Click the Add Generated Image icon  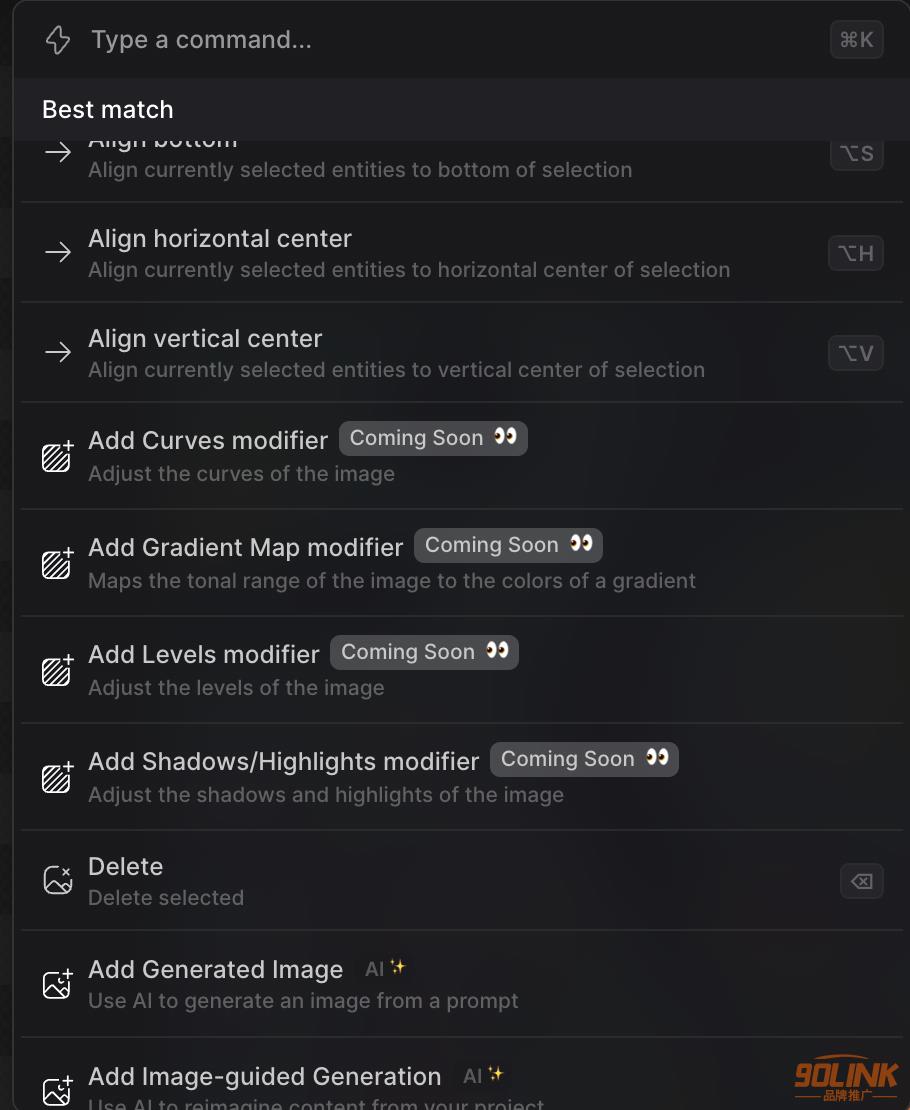(57, 984)
